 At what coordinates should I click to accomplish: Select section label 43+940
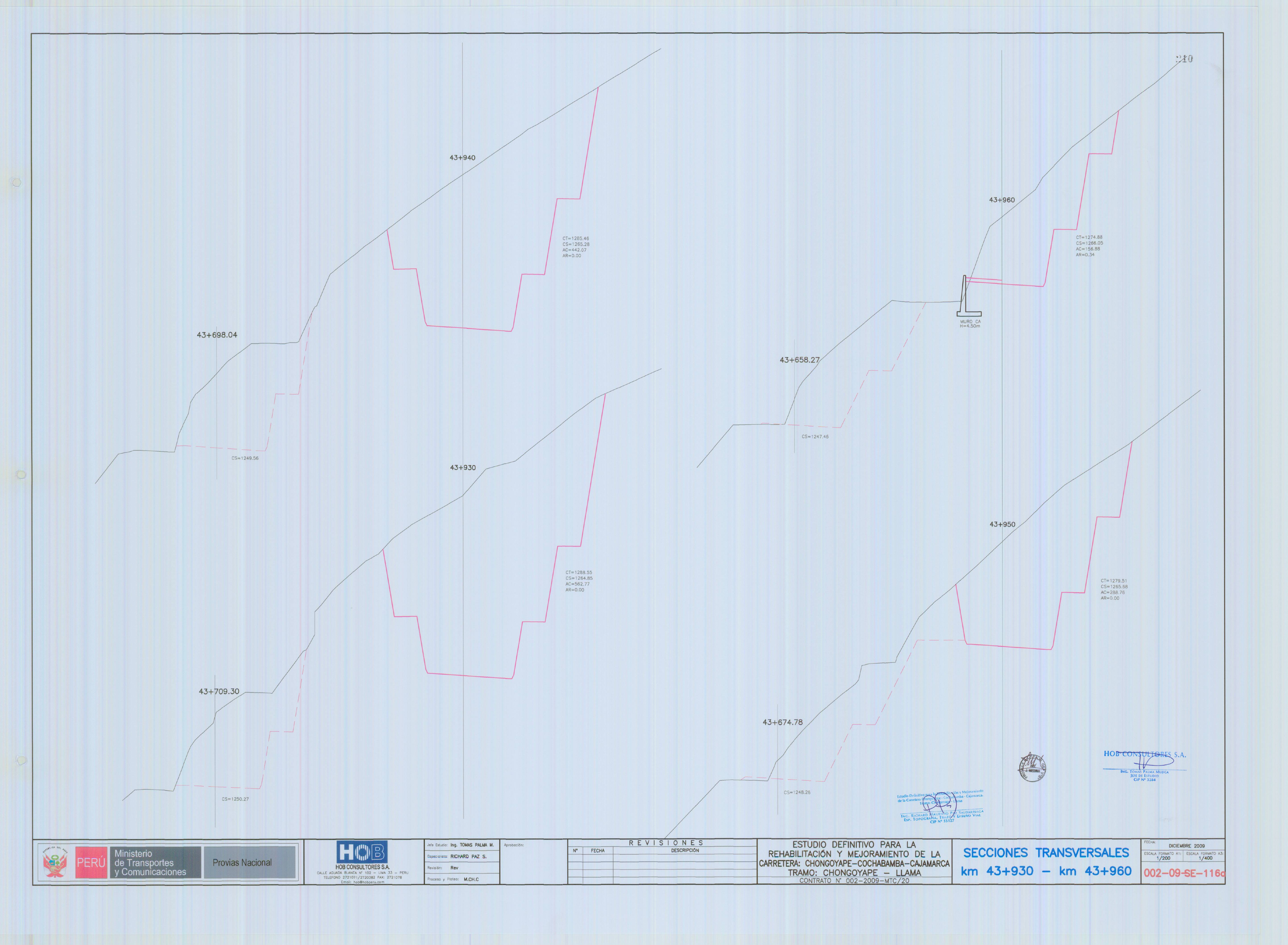coord(463,158)
